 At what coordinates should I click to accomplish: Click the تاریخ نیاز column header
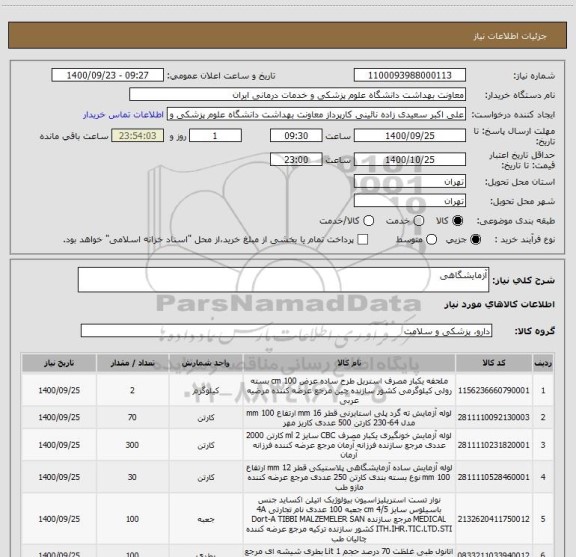click(x=59, y=363)
